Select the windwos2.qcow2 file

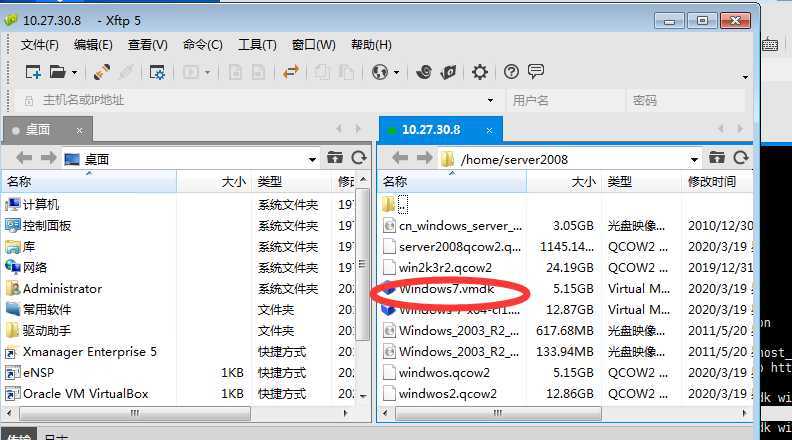click(x=440, y=394)
